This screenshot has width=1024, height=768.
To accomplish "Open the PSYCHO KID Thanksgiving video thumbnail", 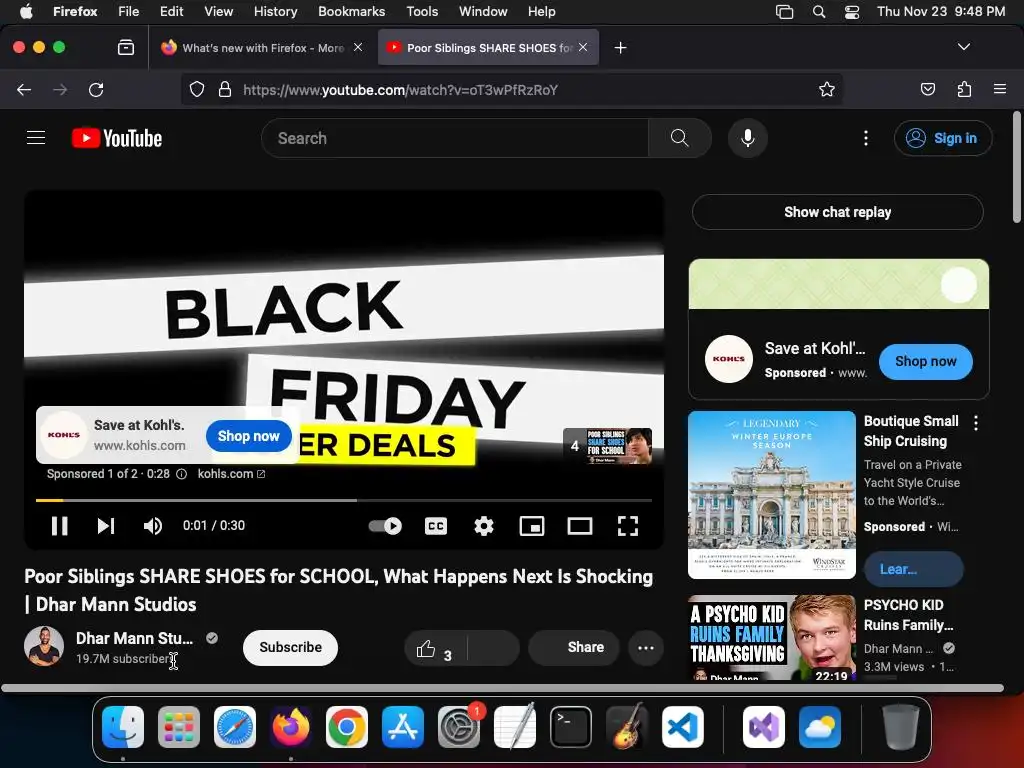I will [771, 637].
